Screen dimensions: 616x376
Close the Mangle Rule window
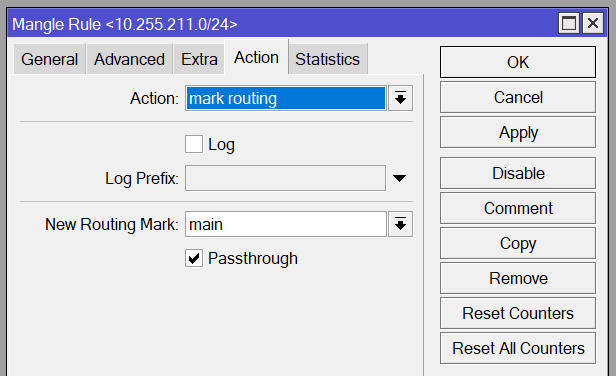(593, 23)
